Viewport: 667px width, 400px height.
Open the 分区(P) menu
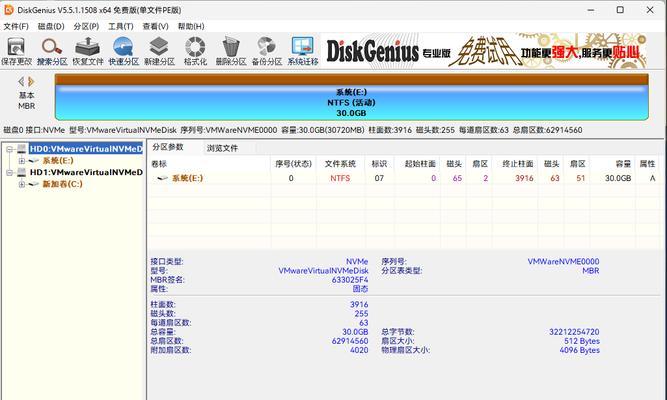tap(86, 26)
